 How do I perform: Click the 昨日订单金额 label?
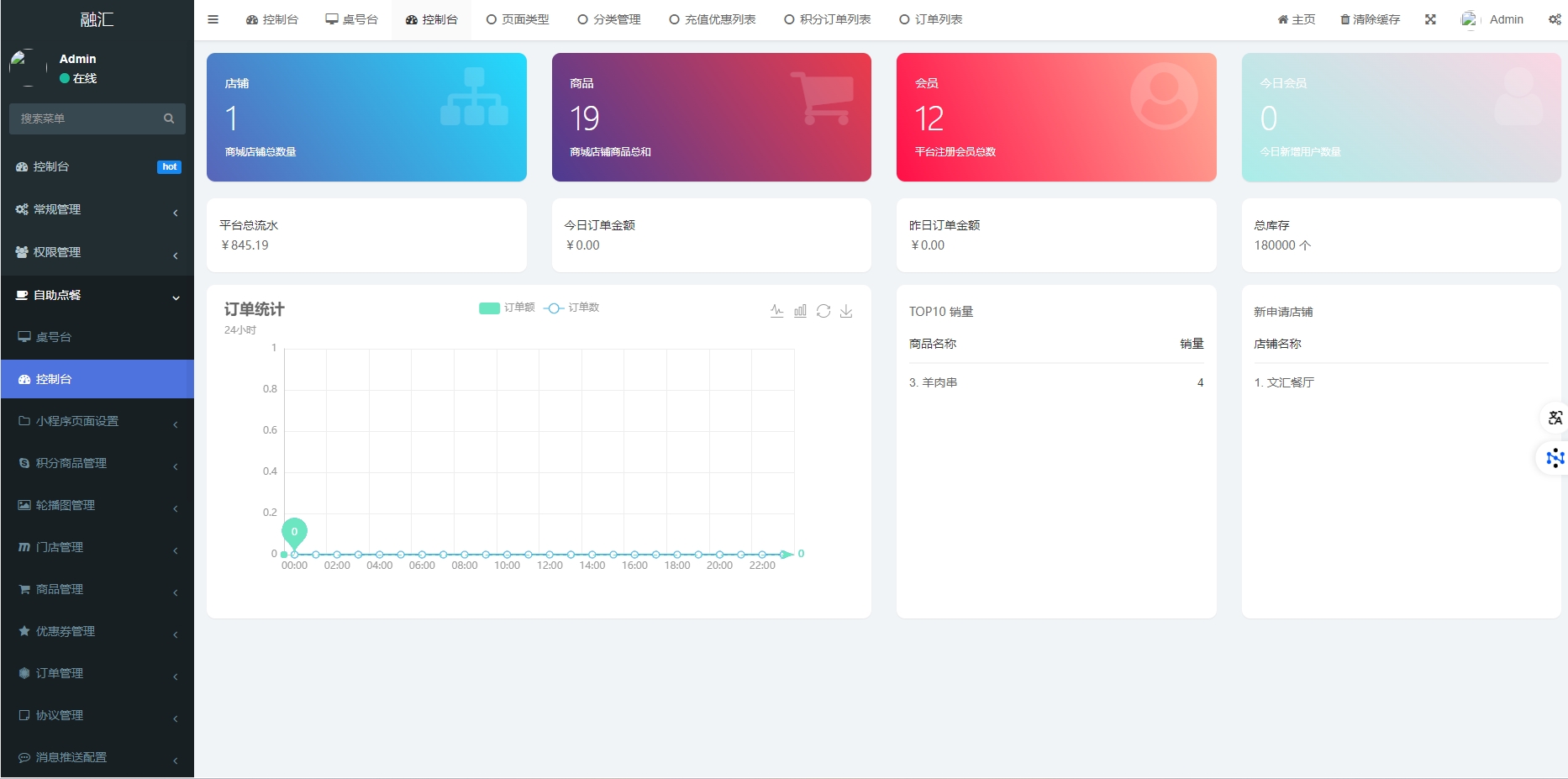944,225
